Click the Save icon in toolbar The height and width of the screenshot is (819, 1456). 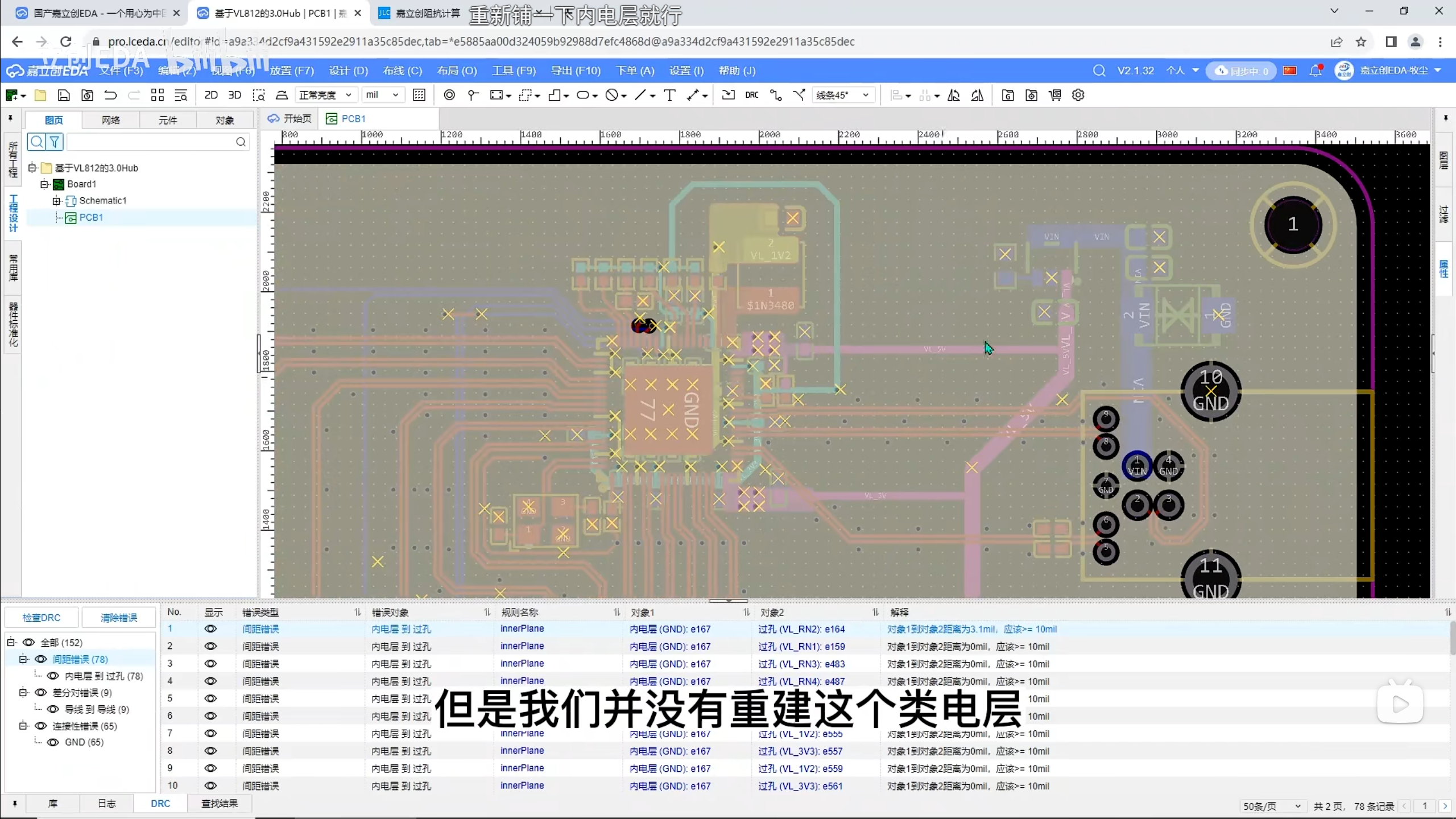tap(64, 95)
